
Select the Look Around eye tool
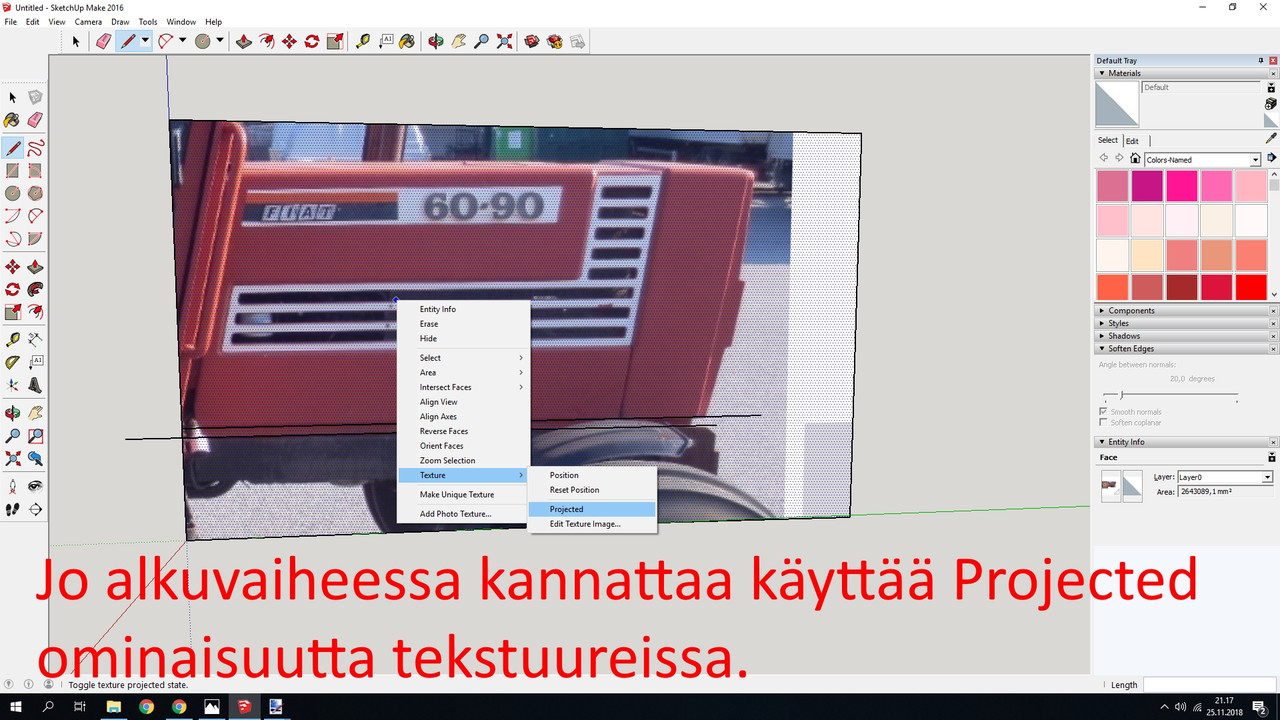click(35, 486)
